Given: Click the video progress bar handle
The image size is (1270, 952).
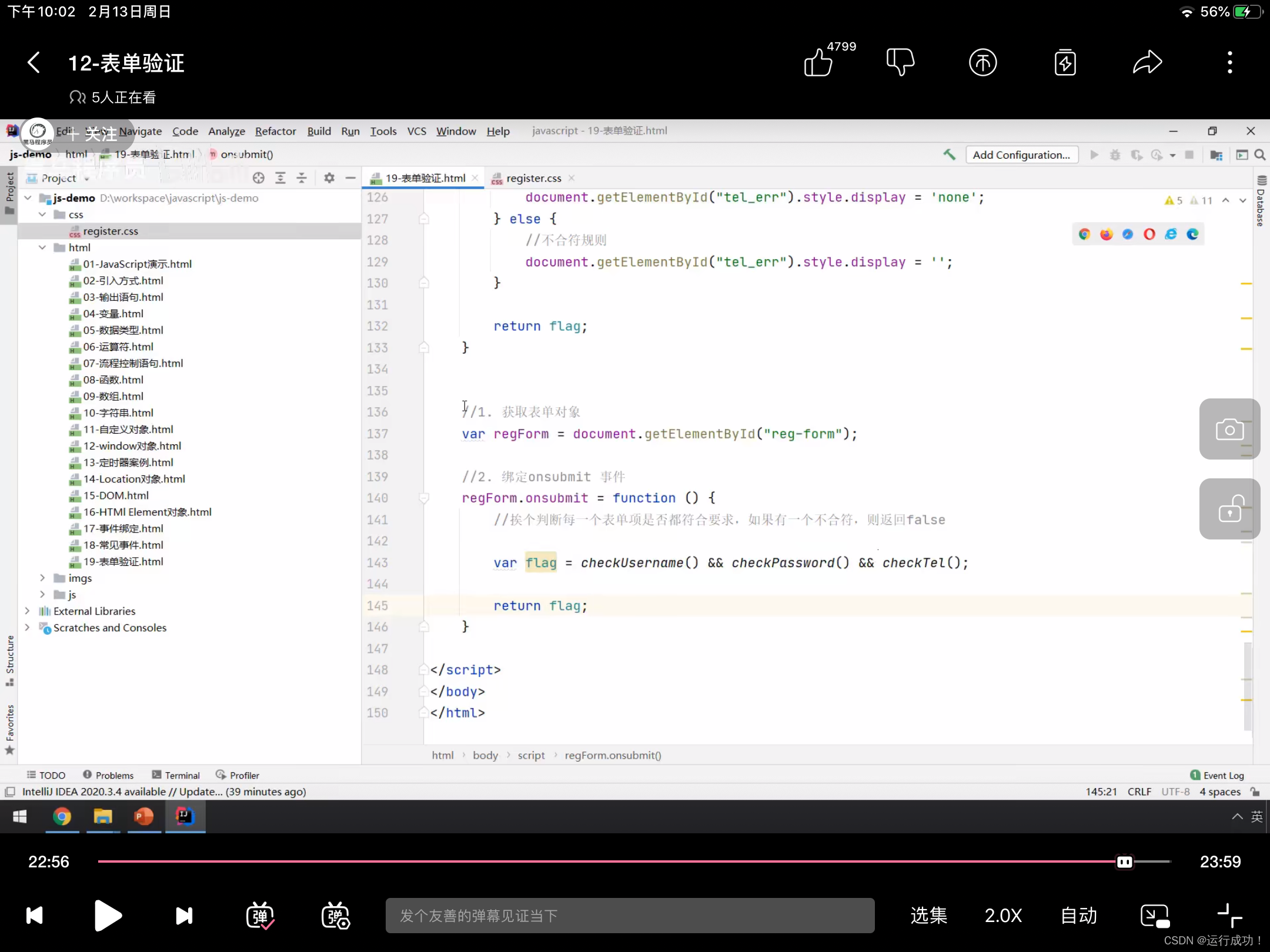Looking at the screenshot, I should (1124, 862).
